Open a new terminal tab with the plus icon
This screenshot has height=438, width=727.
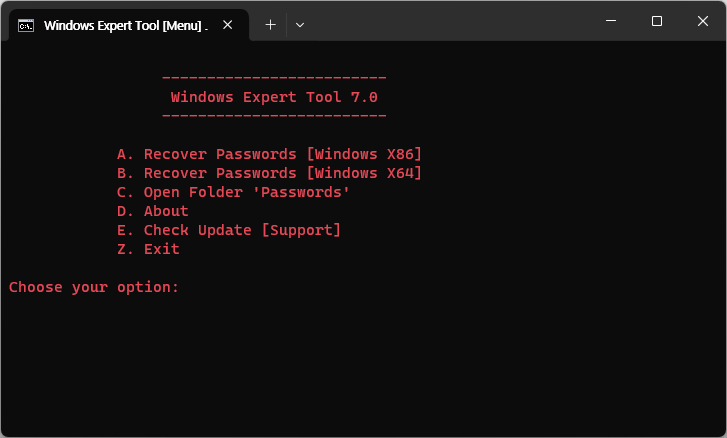[270, 25]
